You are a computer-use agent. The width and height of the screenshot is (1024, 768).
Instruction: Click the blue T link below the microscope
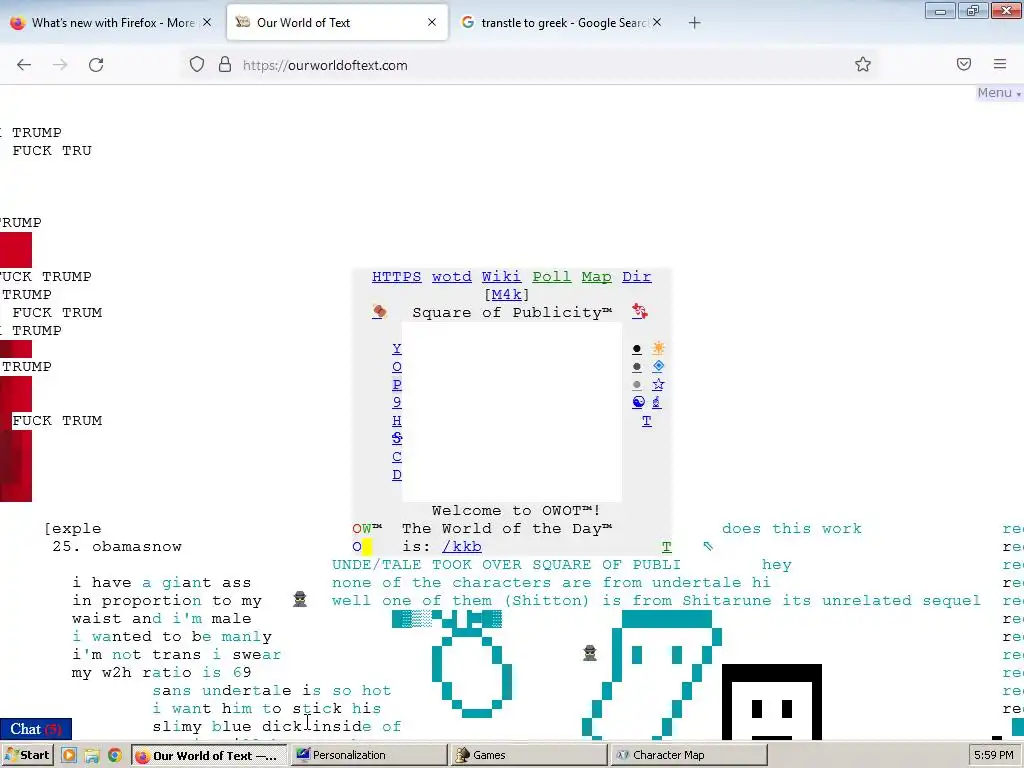tap(647, 421)
